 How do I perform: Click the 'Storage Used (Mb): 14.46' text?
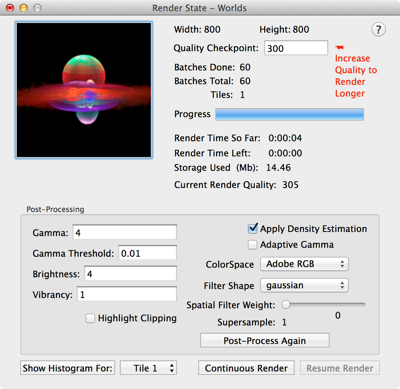click(232, 167)
